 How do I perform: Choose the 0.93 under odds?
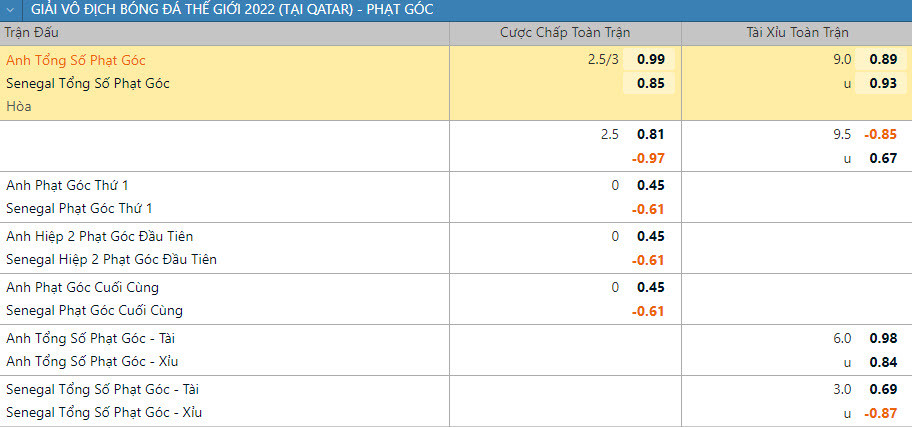tap(882, 83)
